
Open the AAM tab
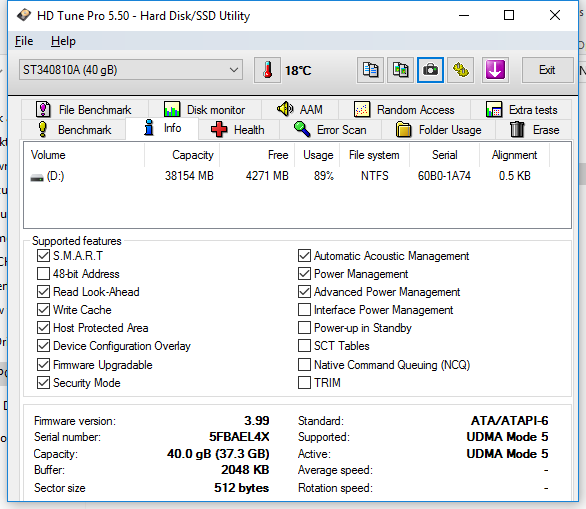300,109
